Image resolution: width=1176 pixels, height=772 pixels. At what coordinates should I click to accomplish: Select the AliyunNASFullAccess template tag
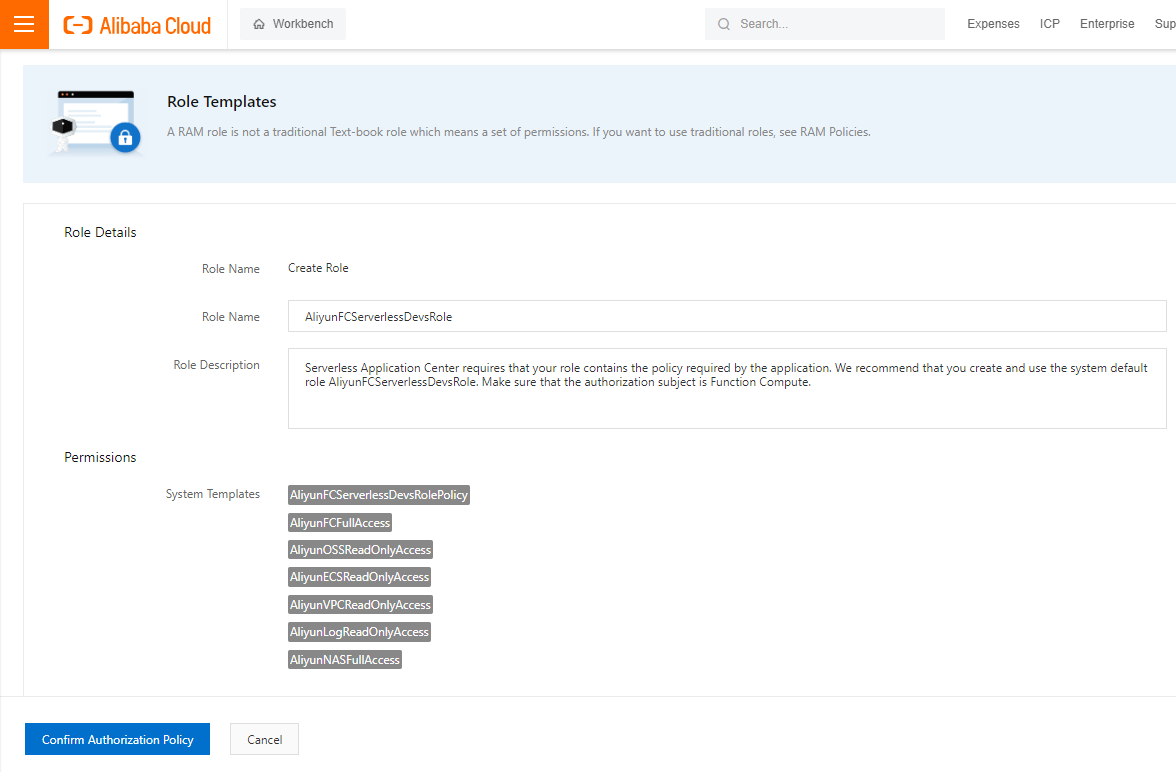pyautogui.click(x=345, y=659)
